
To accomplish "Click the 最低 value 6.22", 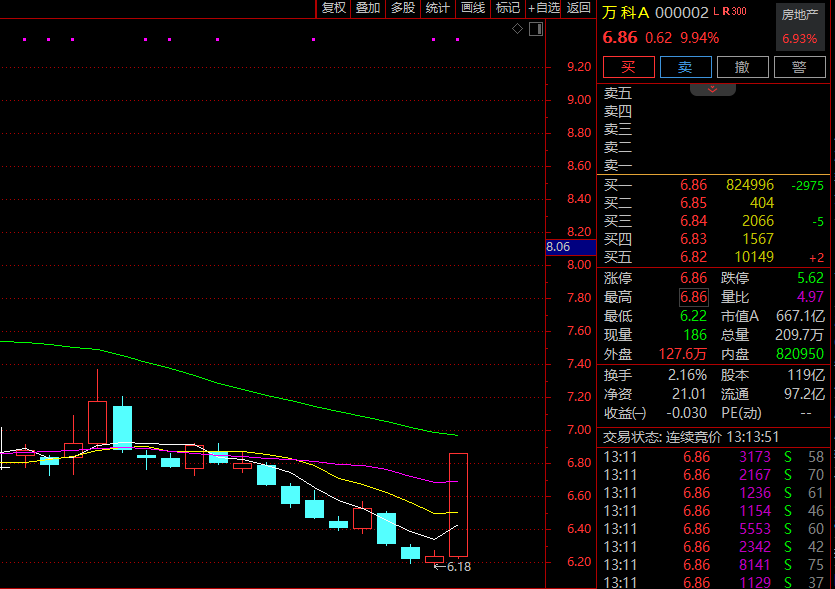I will (693, 316).
